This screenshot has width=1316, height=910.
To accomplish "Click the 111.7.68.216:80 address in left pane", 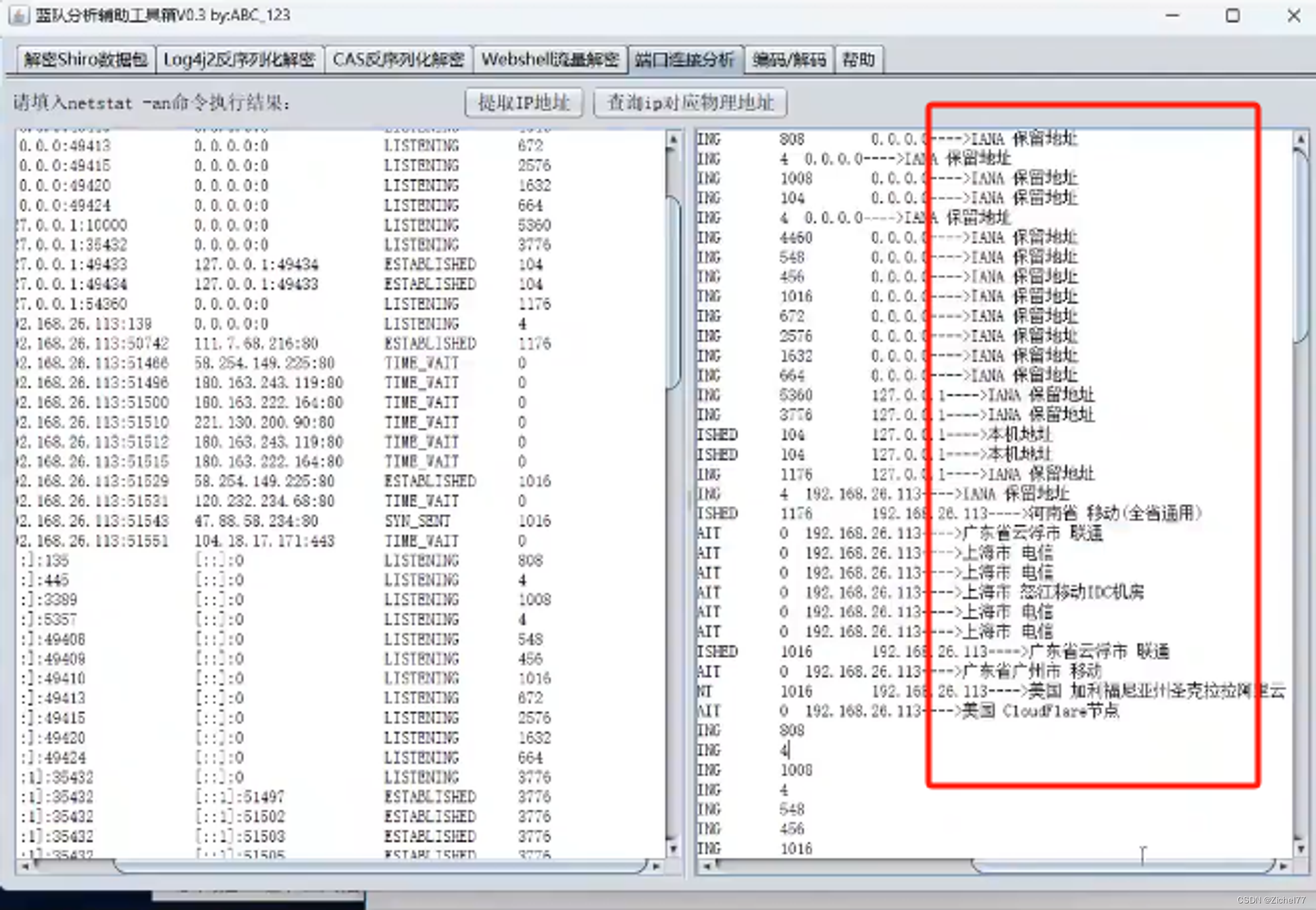I will point(256,343).
